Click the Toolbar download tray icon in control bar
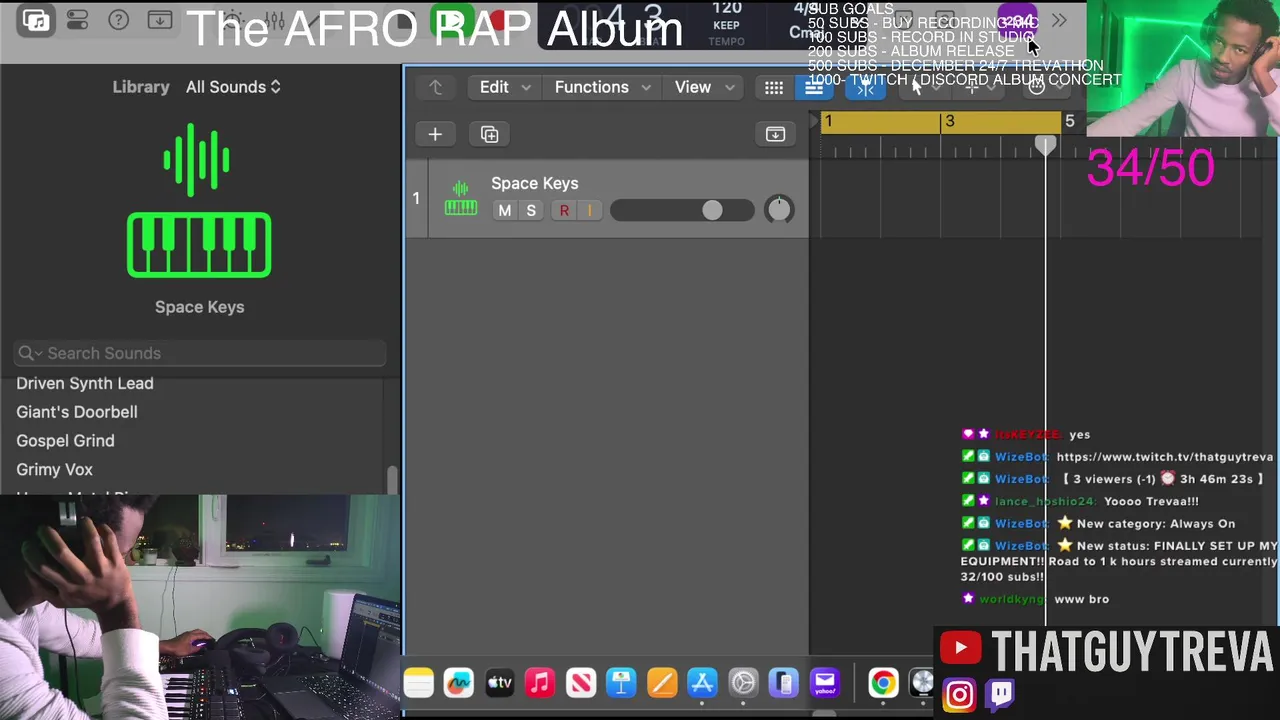Viewport: 1280px width, 720px height. [x=159, y=20]
